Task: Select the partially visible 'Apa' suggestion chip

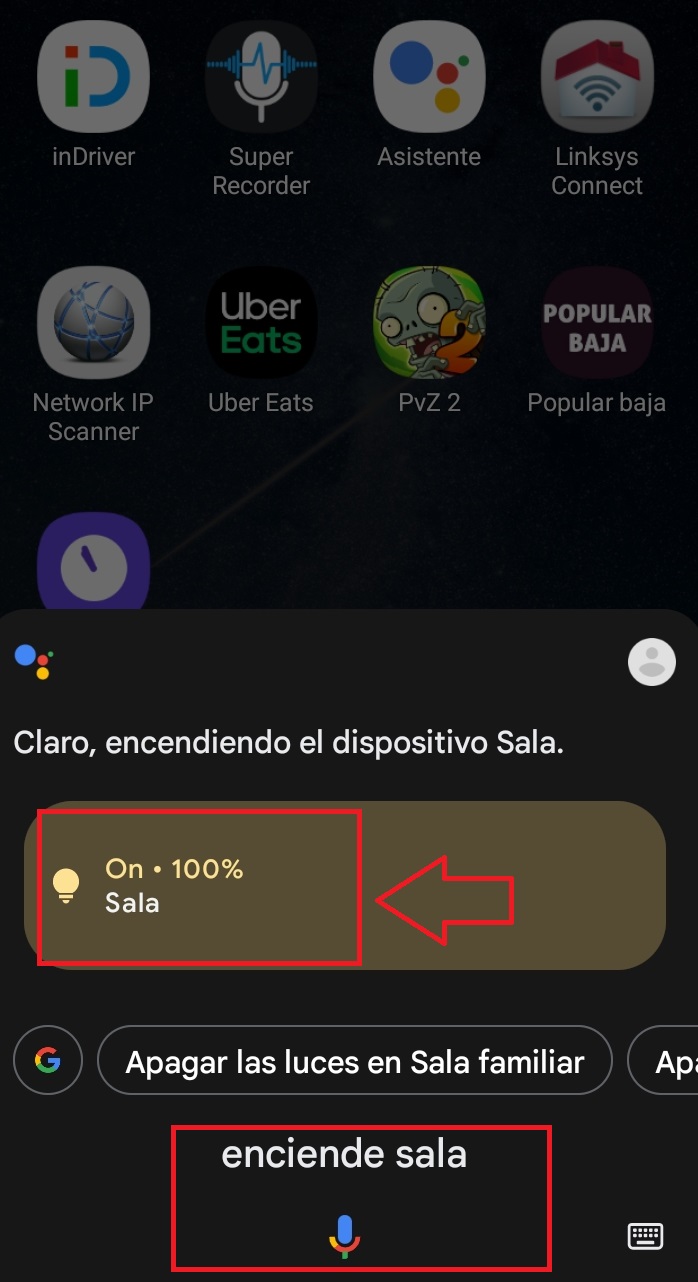Action: click(663, 1061)
